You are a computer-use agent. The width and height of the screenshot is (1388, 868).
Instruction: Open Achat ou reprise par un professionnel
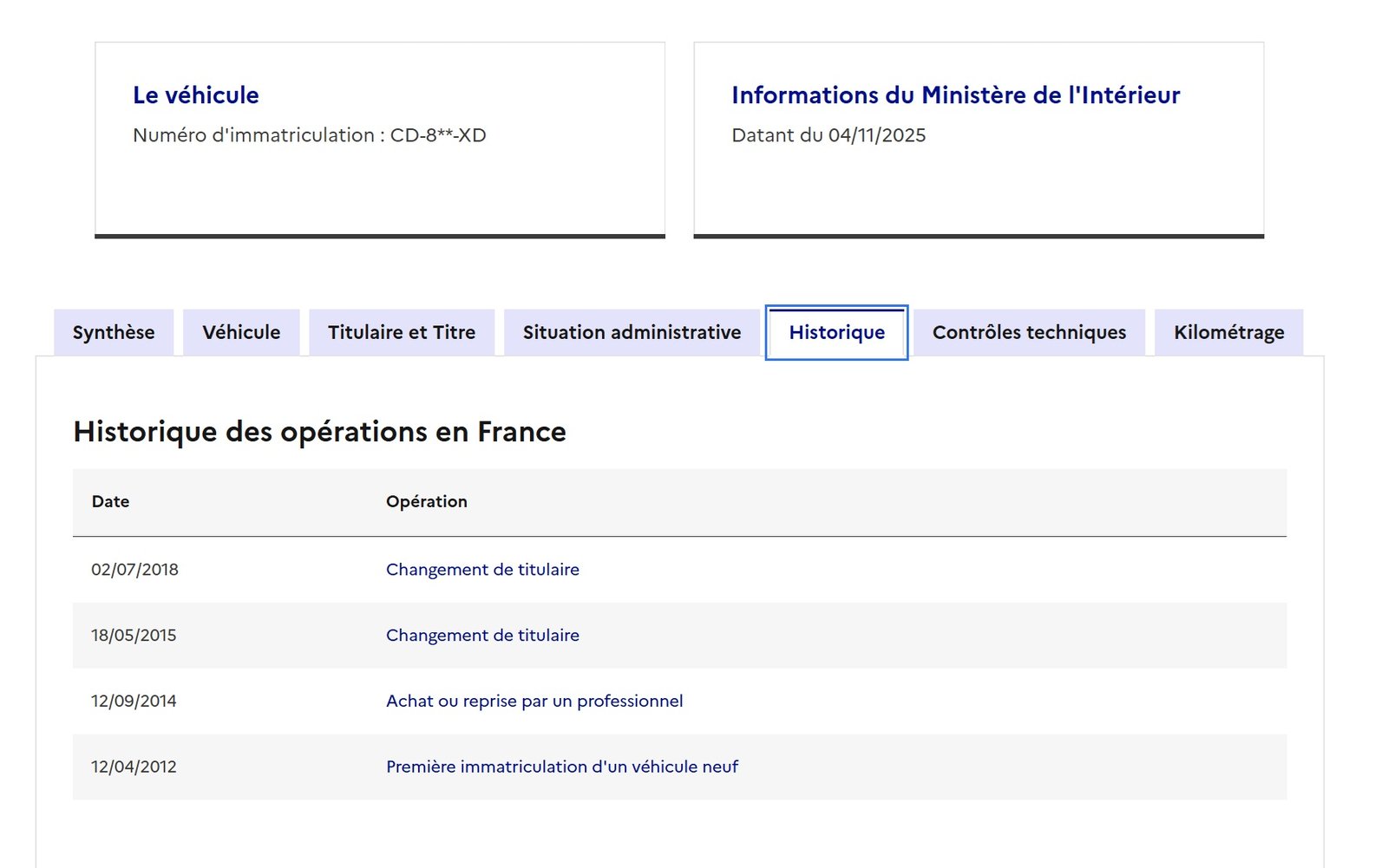(534, 702)
